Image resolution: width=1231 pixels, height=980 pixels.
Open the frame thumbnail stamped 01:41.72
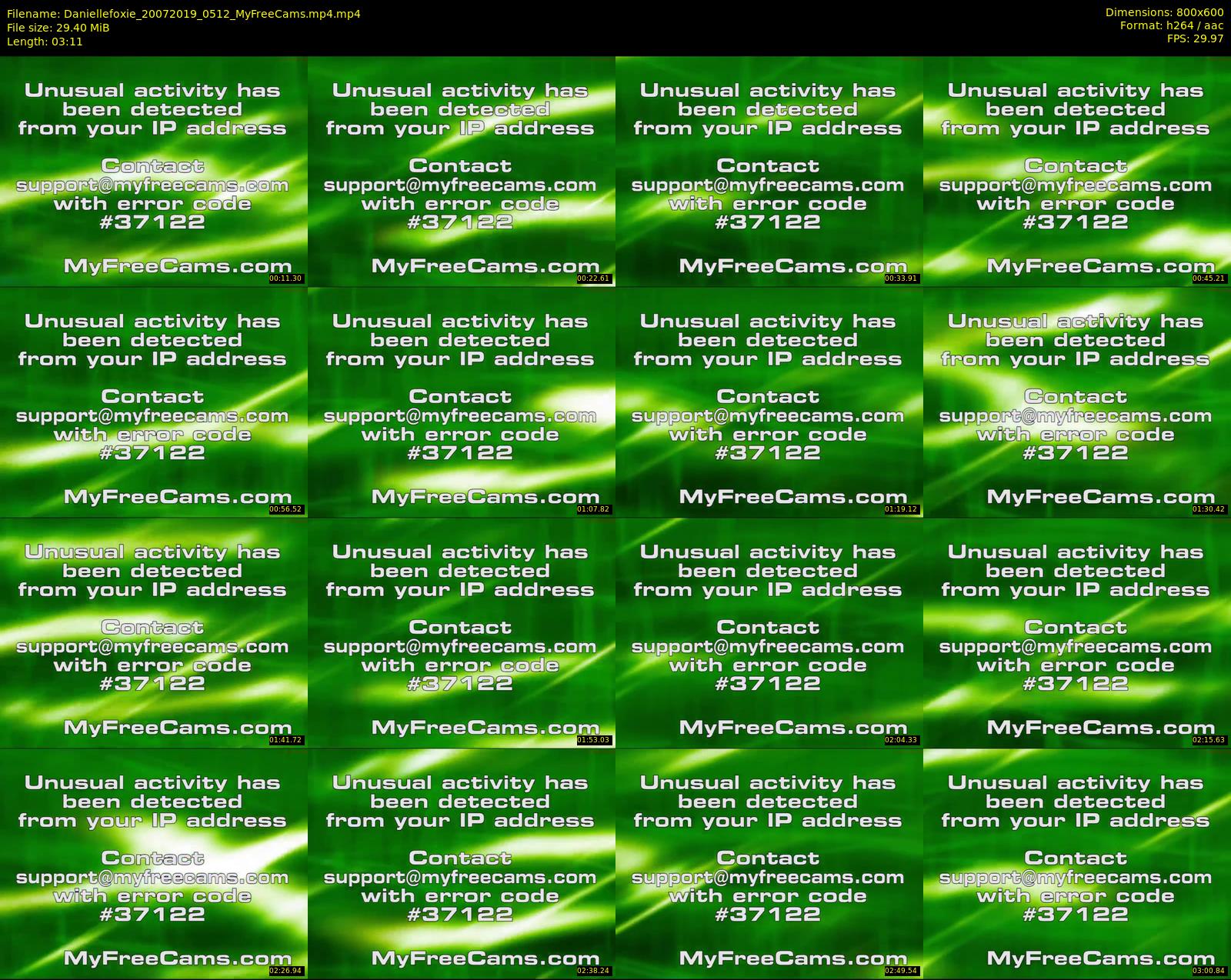click(154, 633)
